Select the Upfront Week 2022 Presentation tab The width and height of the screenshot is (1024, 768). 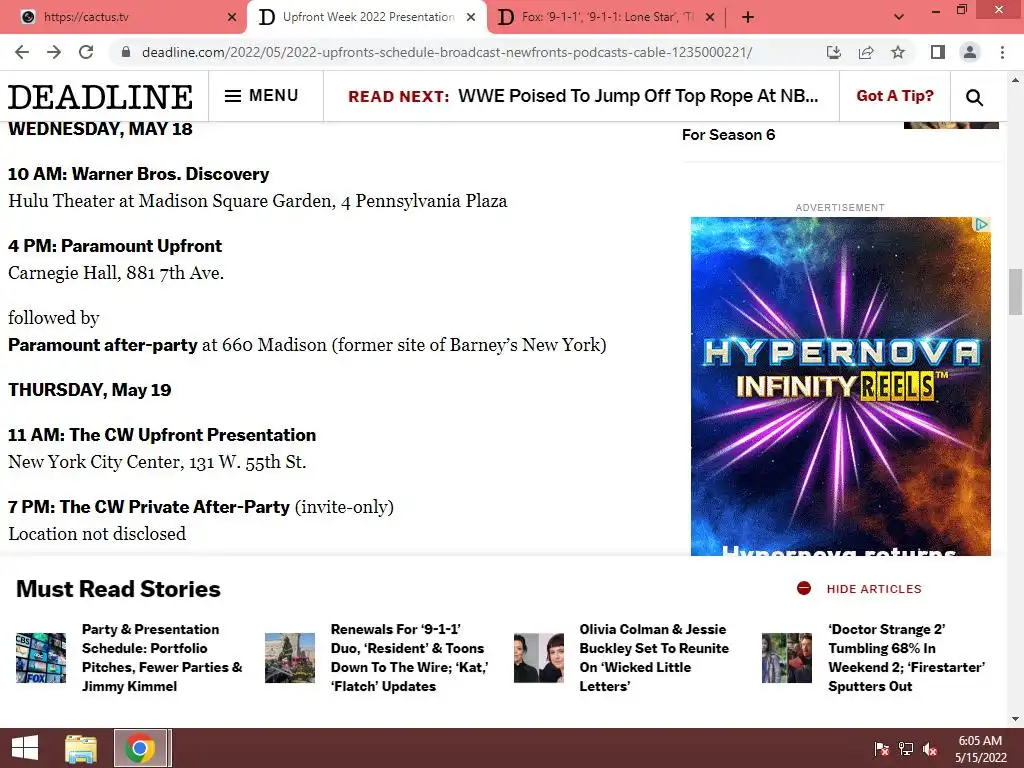368,17
